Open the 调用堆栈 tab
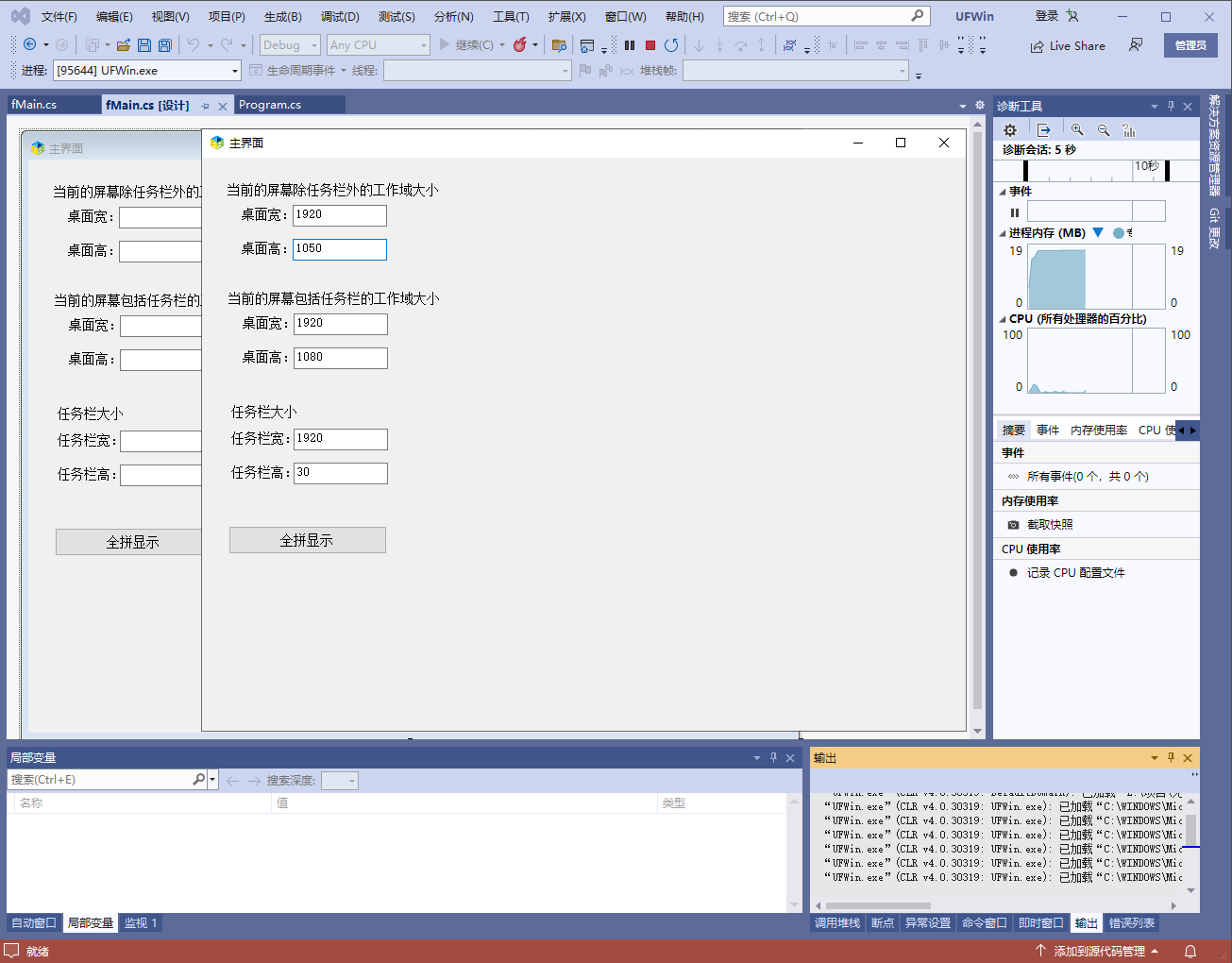1232x963 pixels. click(837, 923)
